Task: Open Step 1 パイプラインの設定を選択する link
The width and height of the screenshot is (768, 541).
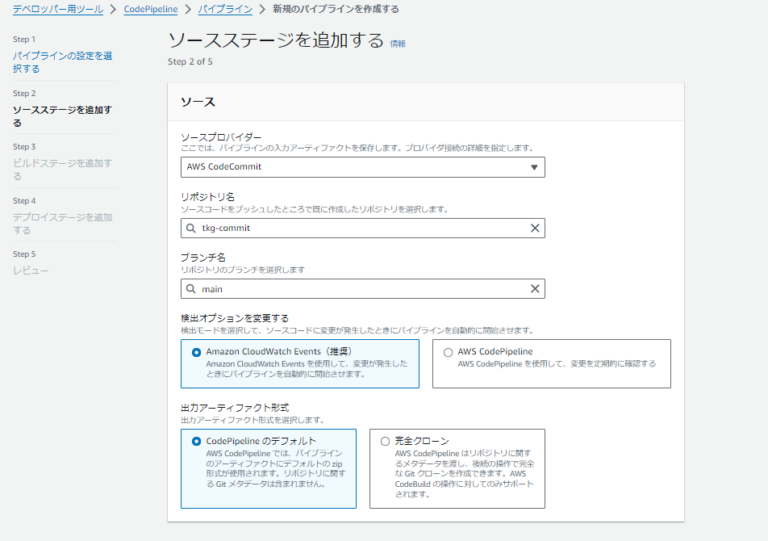Action: [62, 62]
